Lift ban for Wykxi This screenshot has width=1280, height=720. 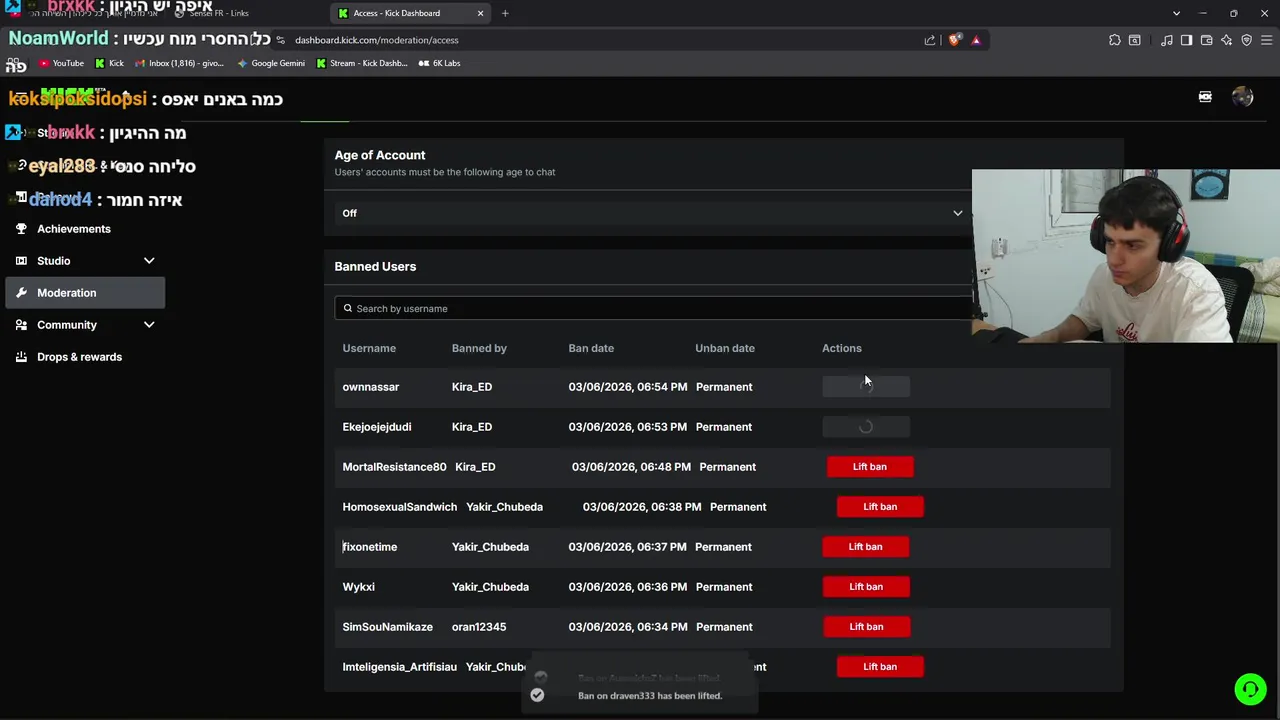point(866,587)
